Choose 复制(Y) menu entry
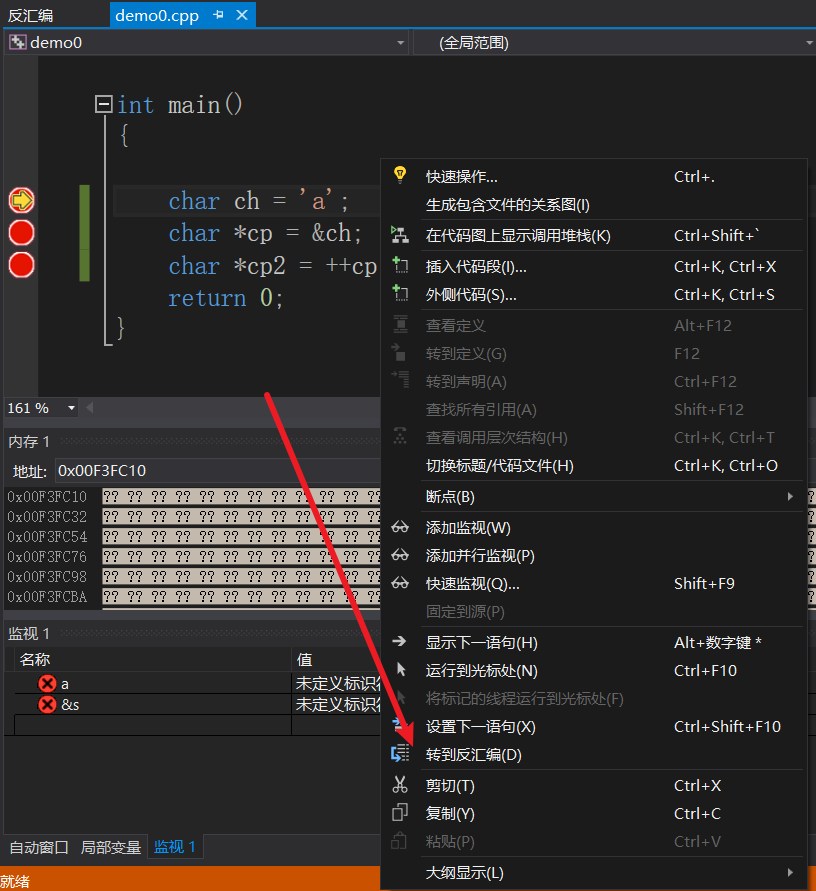The width and height of the screenshot is (816, 891). click(x=594, y=814)
